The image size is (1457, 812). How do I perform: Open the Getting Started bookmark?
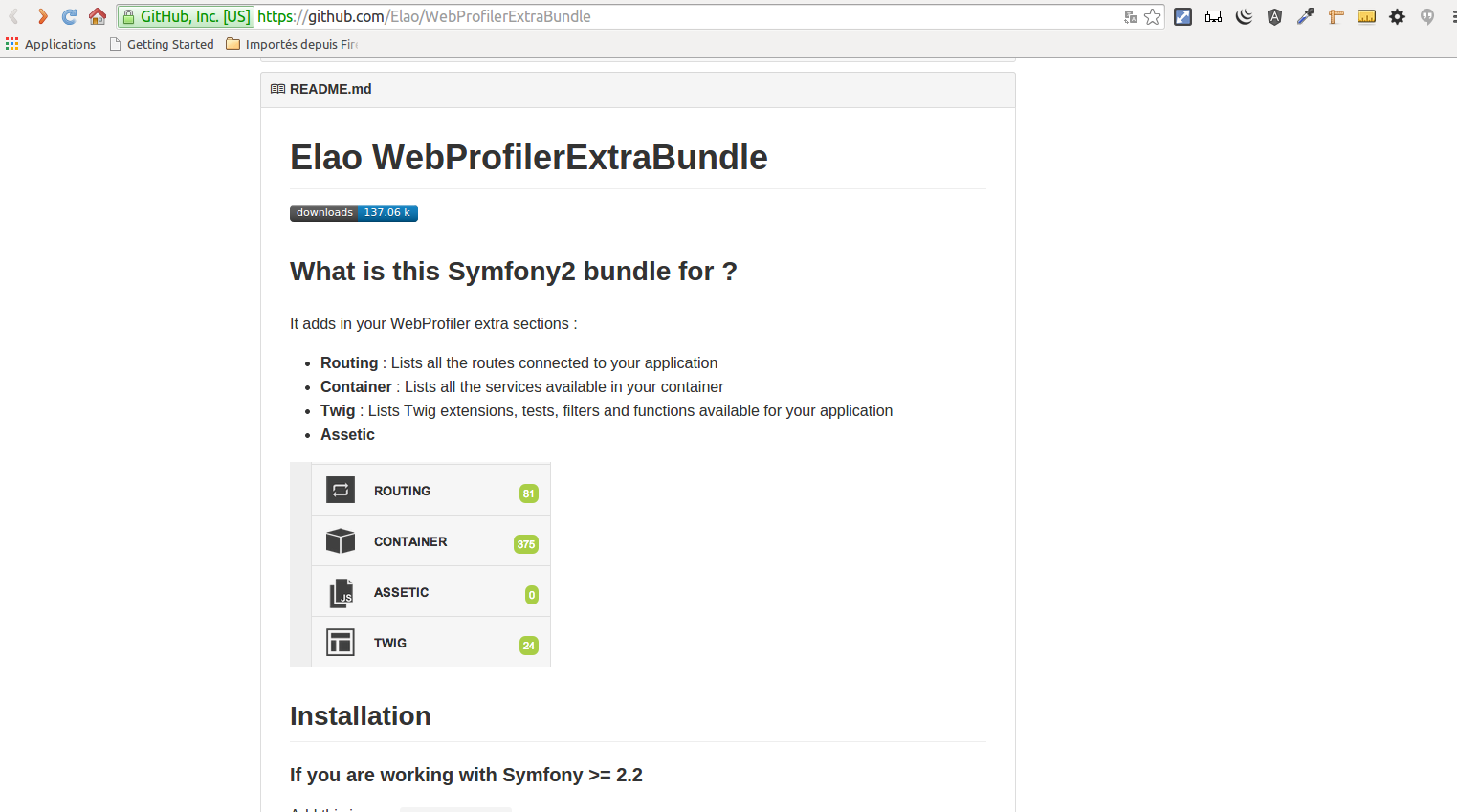[162, 44]
